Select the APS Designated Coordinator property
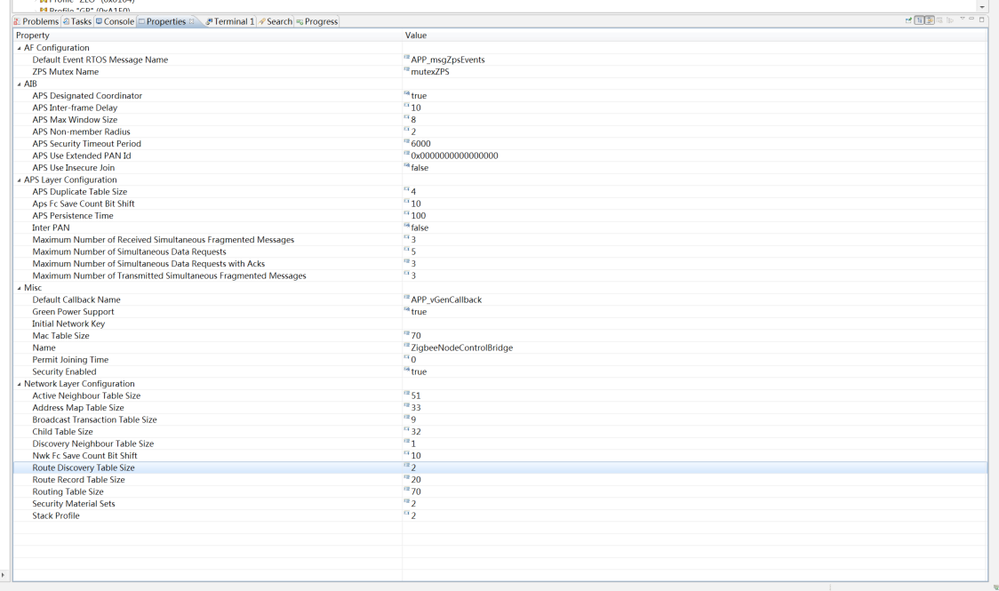 87,96
